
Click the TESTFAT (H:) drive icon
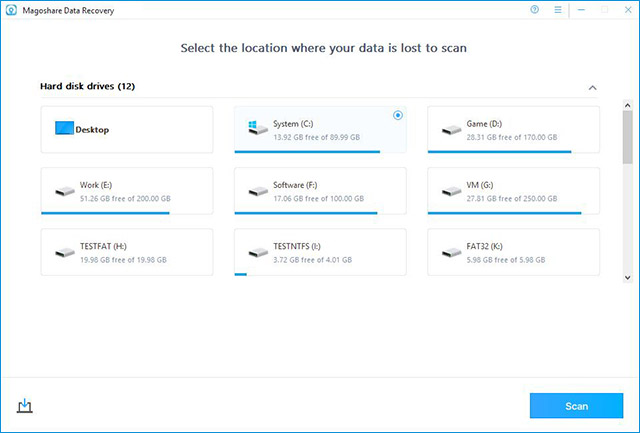[65, 253]
